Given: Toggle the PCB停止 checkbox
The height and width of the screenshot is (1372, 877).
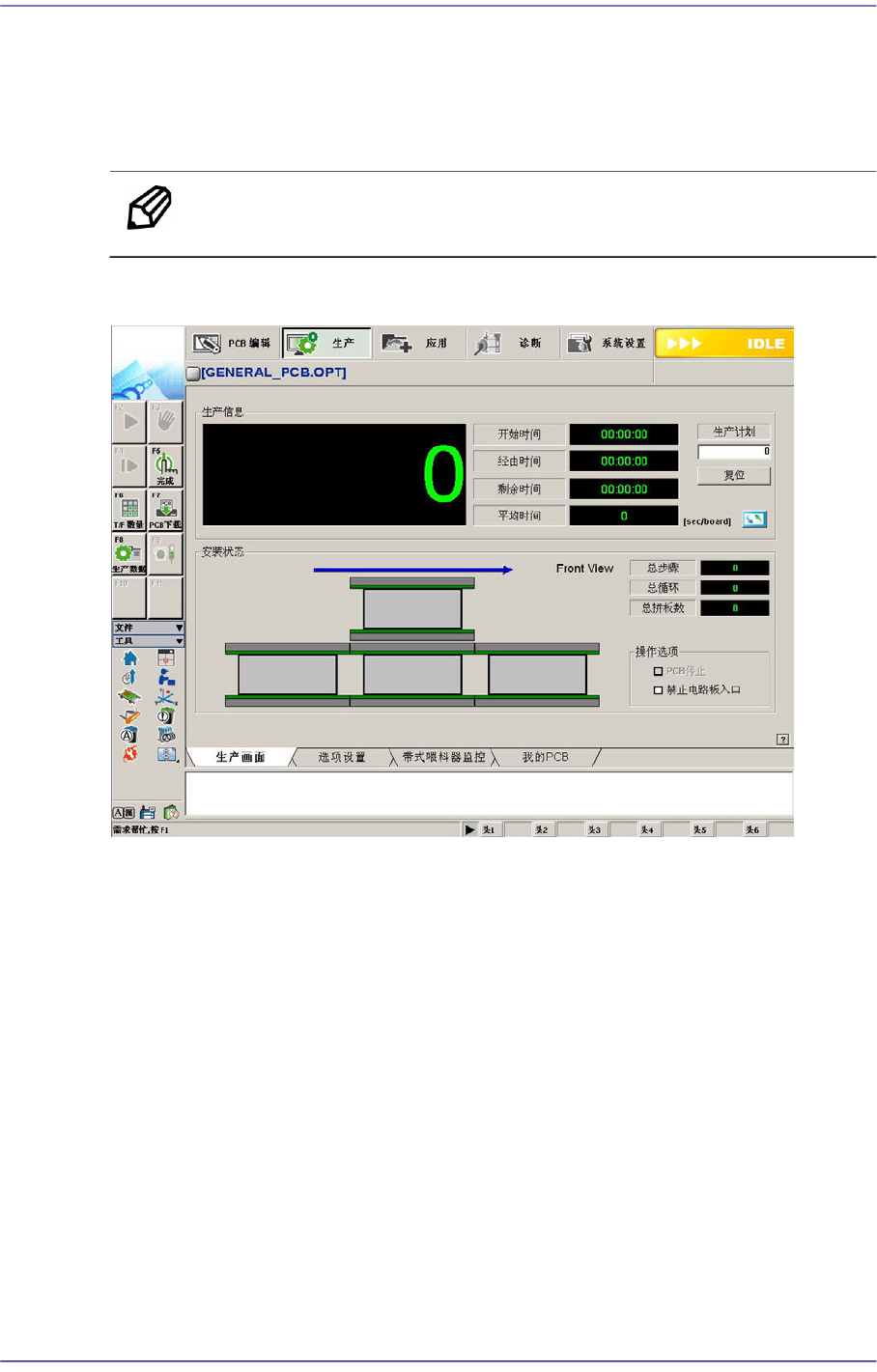Looking at the screenshot, I should click(x=659, y=671).
